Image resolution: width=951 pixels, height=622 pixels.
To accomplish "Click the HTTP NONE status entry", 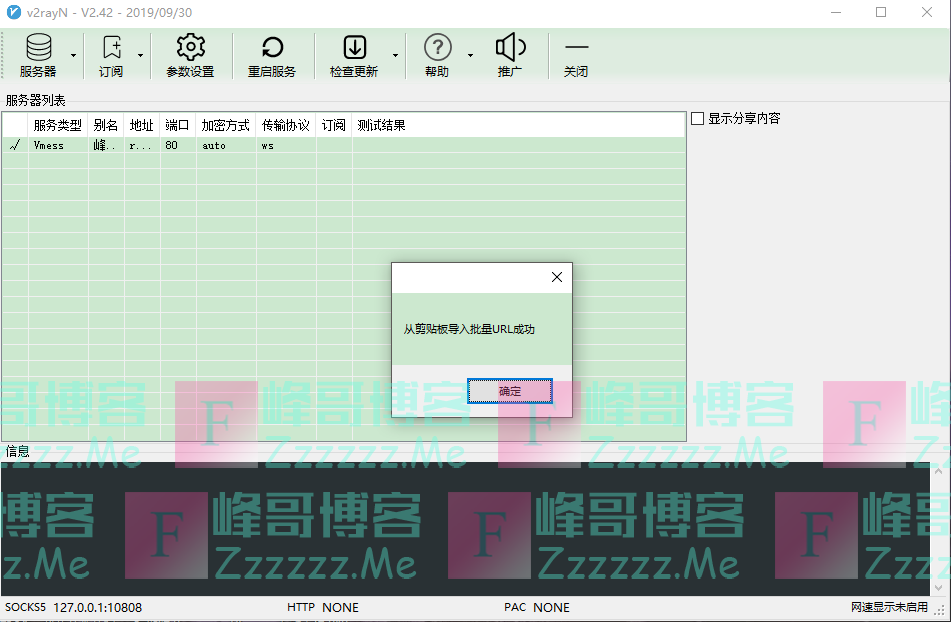I will (323, 607).
